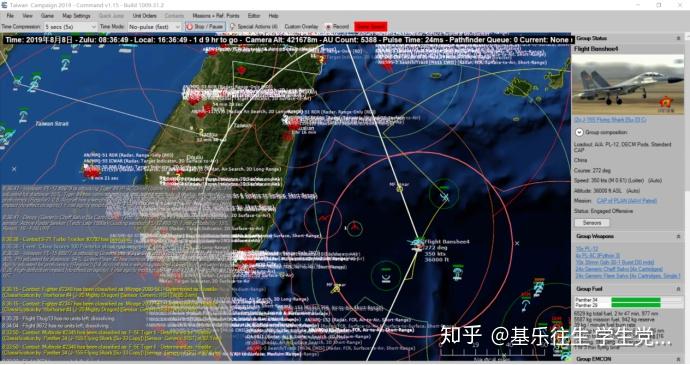Select the ship icon in the green circle south of the flight
Screen dimensions: 690x365
[x=386, y=277]
